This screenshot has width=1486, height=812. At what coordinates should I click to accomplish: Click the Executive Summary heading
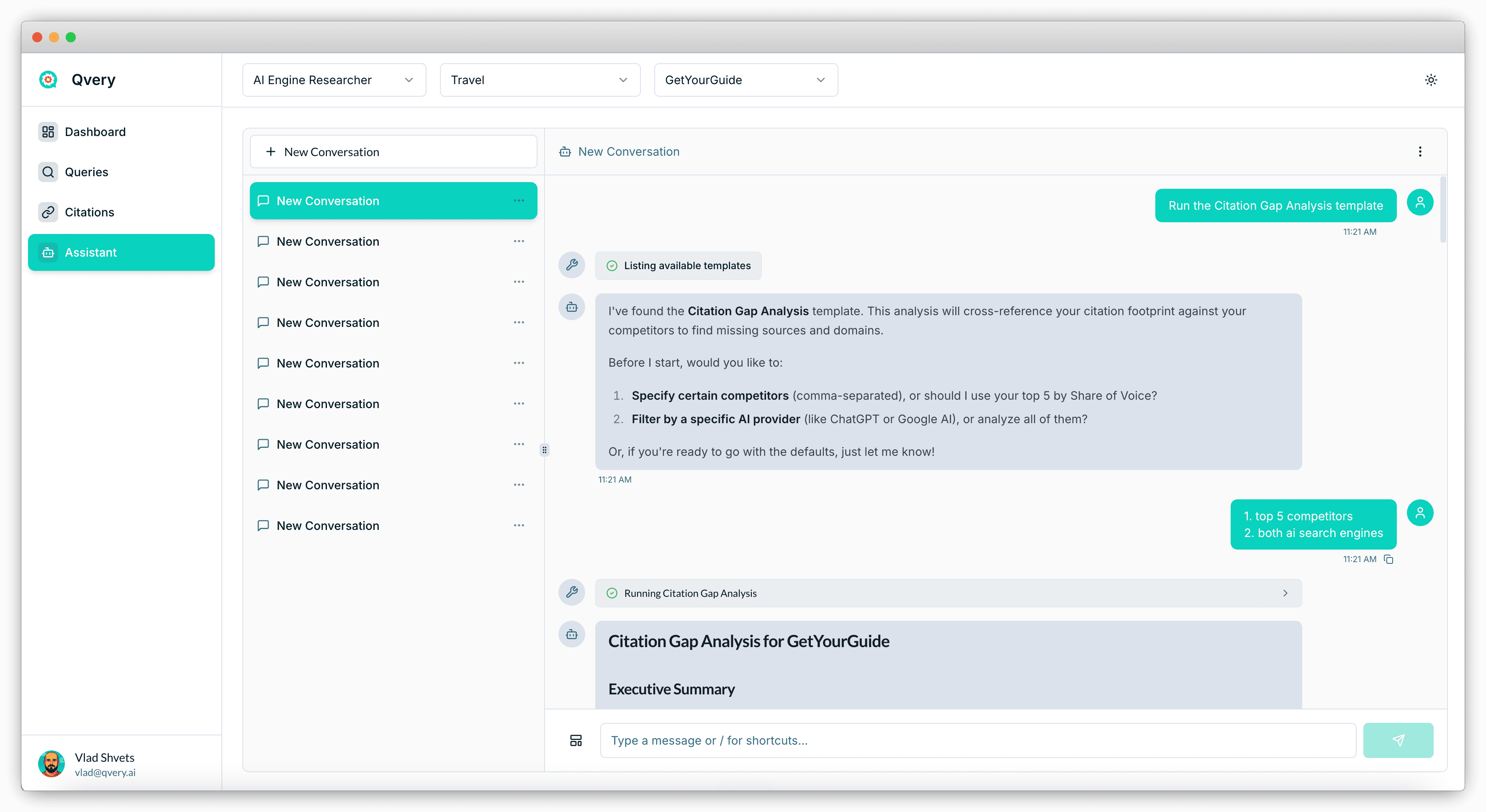tap(671, 689)
